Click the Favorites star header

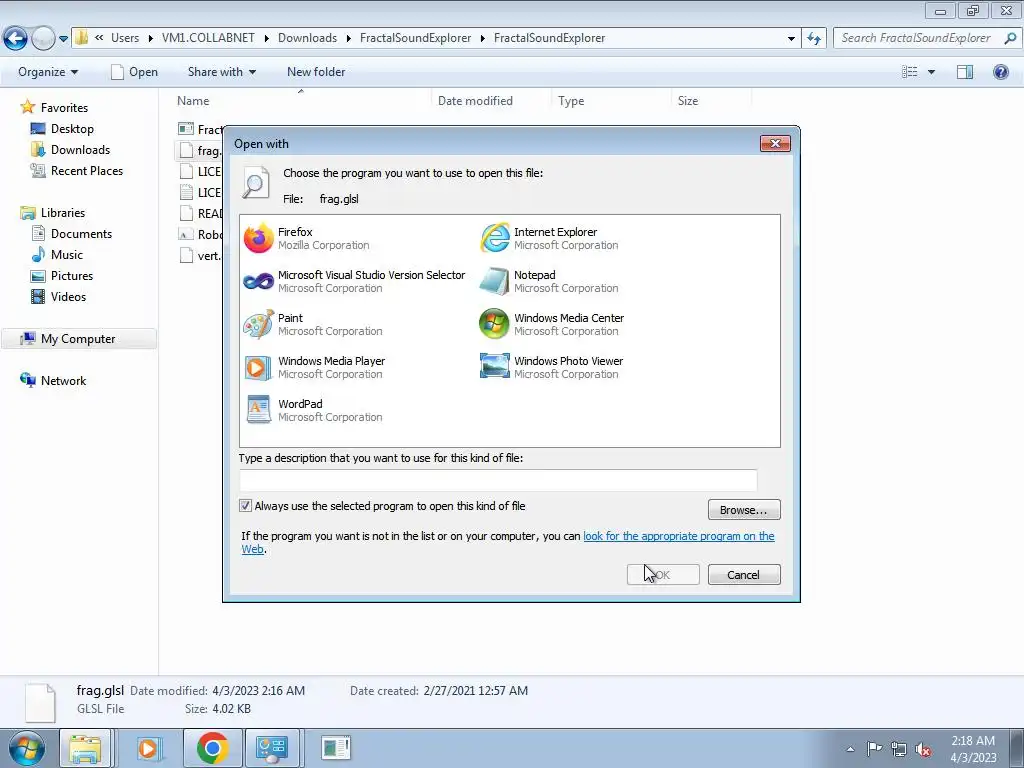(x=54, y=108)
